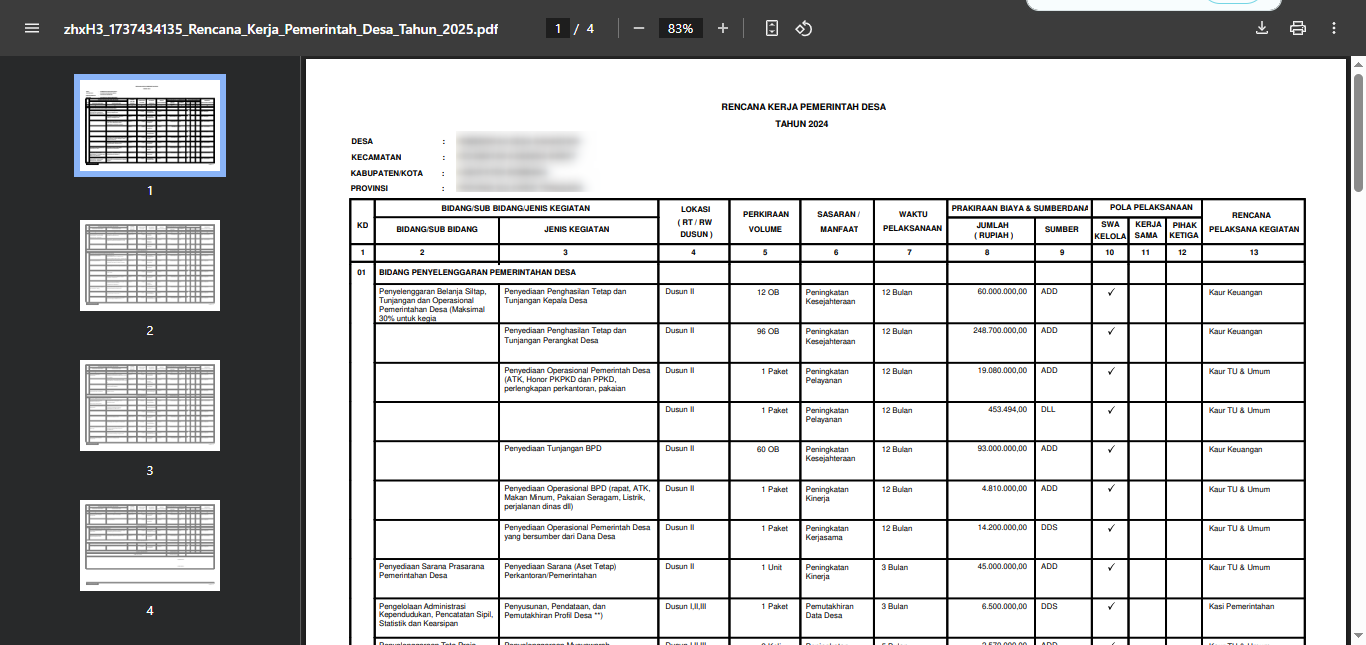Screen dimensions: 1366x645
Task: Click the LOKASI column header
Action: pos(695,221)
